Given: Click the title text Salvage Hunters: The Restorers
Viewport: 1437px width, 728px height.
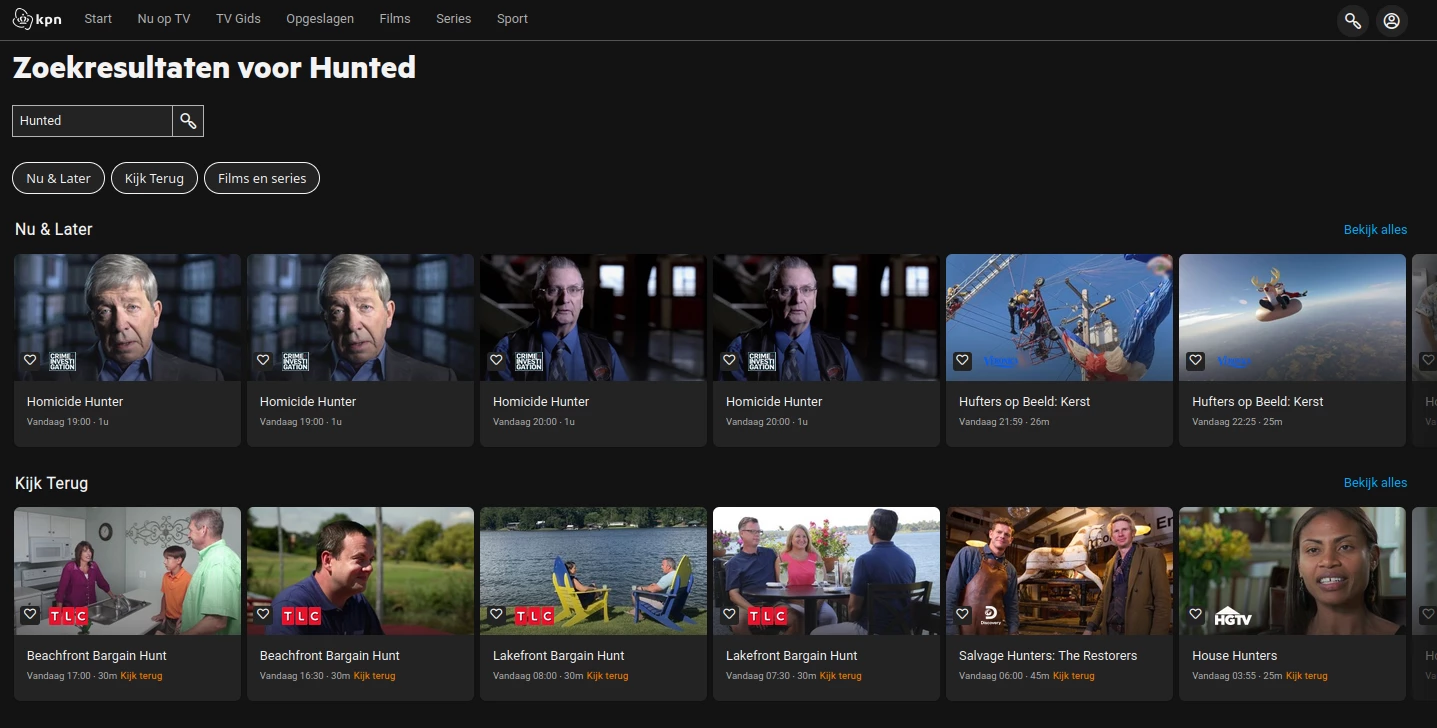Looking at the screenshot, I should tap(1048, 656).
